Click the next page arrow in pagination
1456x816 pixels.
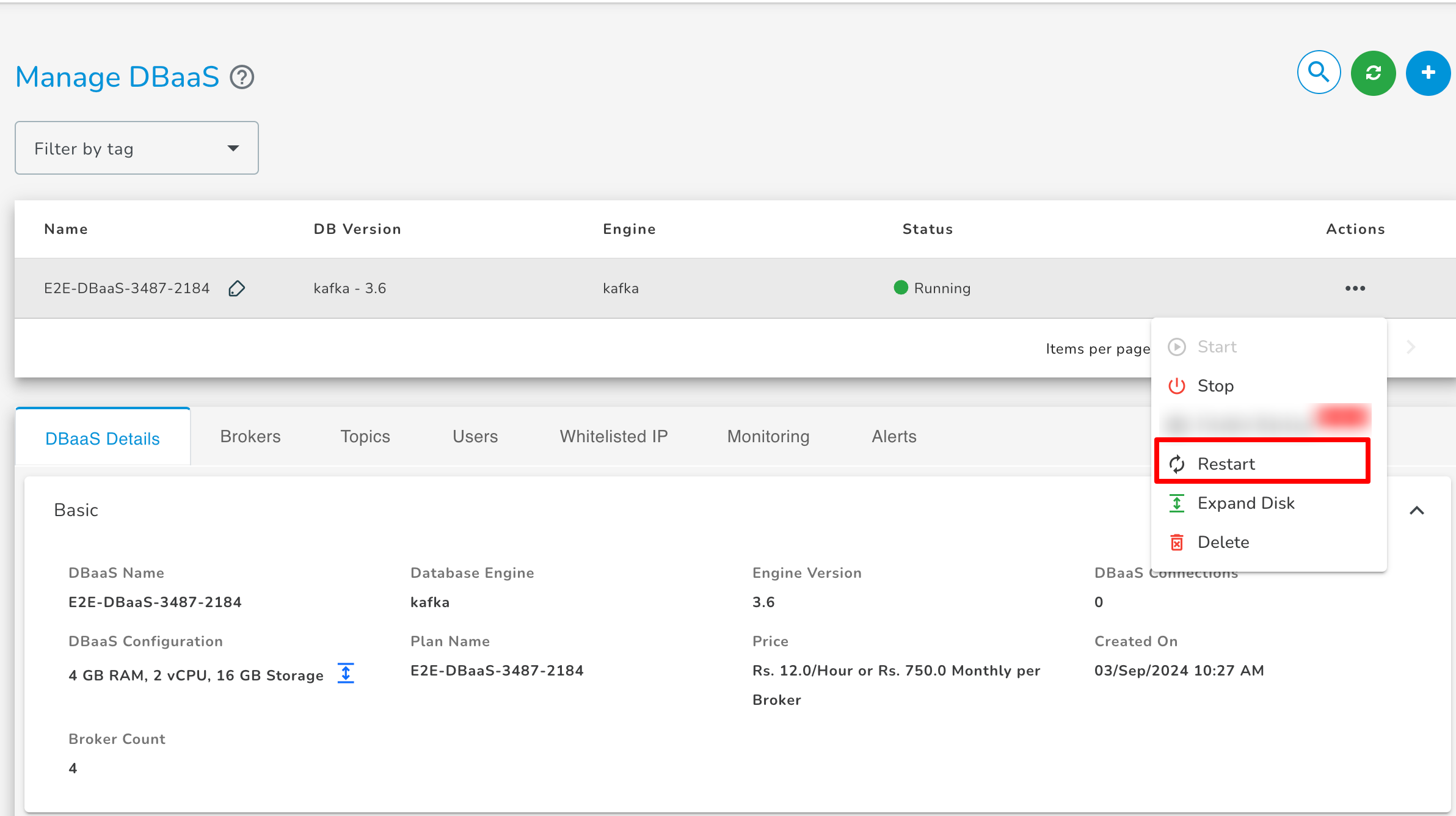[1411, 348]
